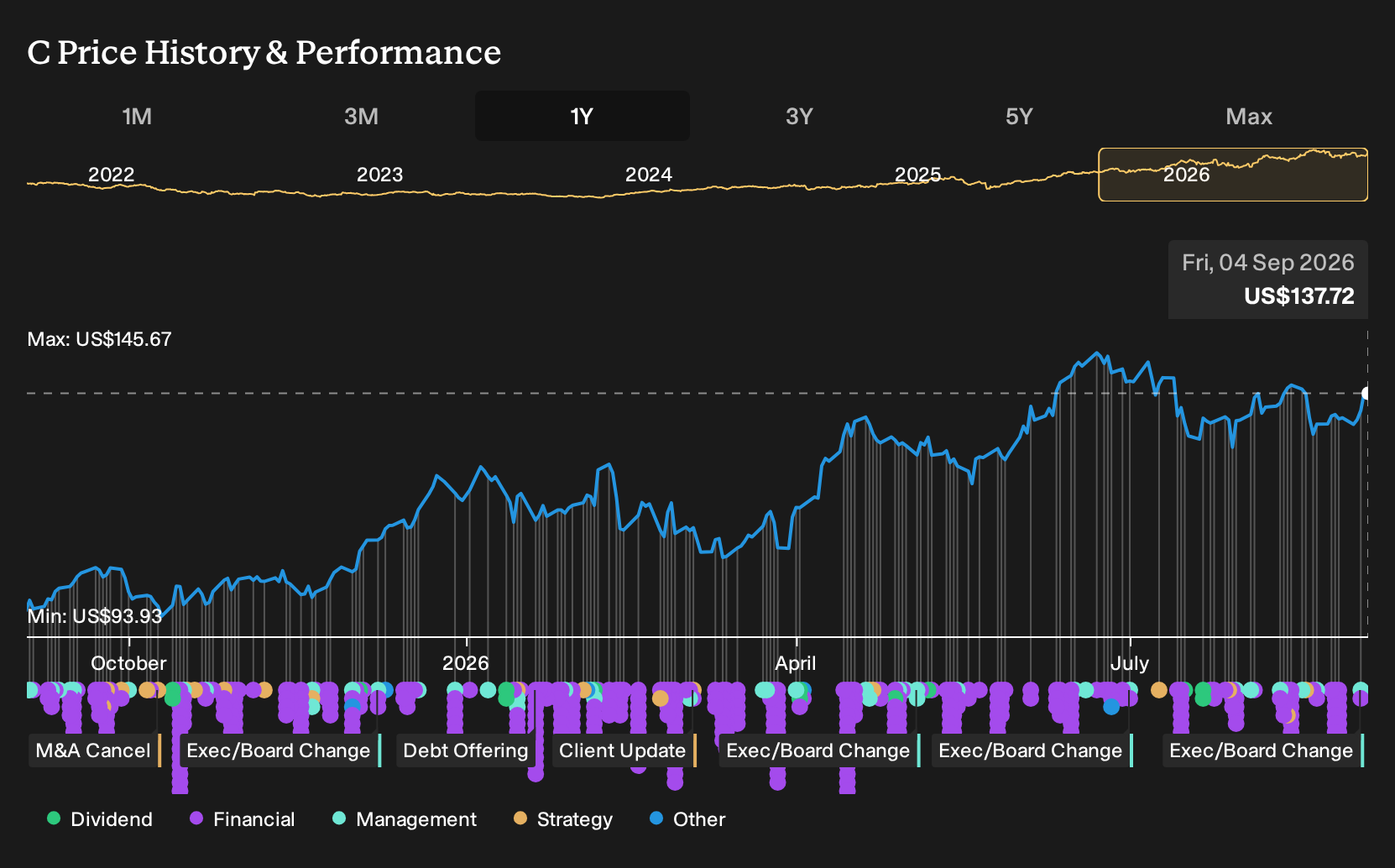Click the 2024 label in overview timeline
The width and height of the screenshot is (1395, 868).
(649, 175)
